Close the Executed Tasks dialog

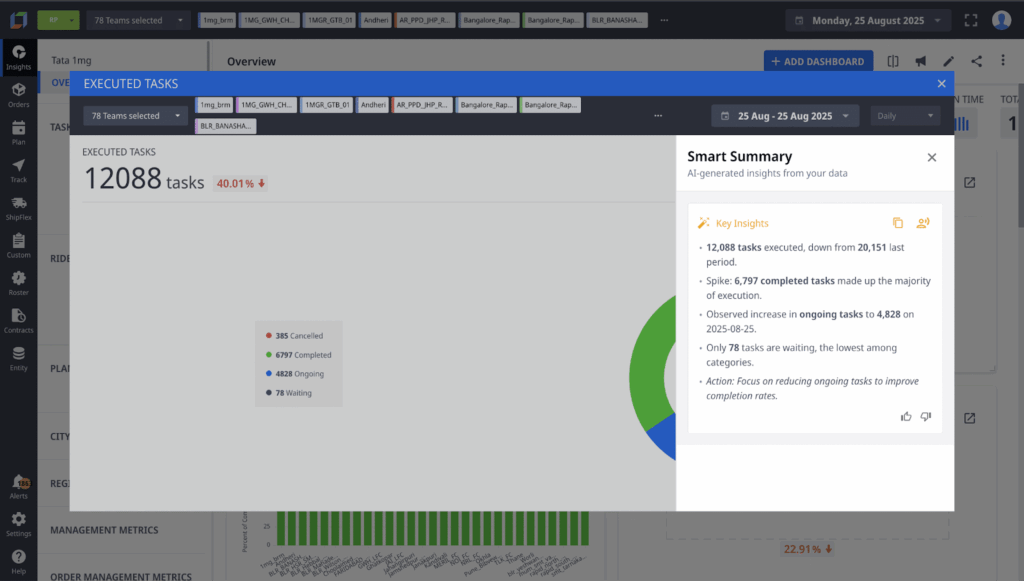click(x=941, y=84)
